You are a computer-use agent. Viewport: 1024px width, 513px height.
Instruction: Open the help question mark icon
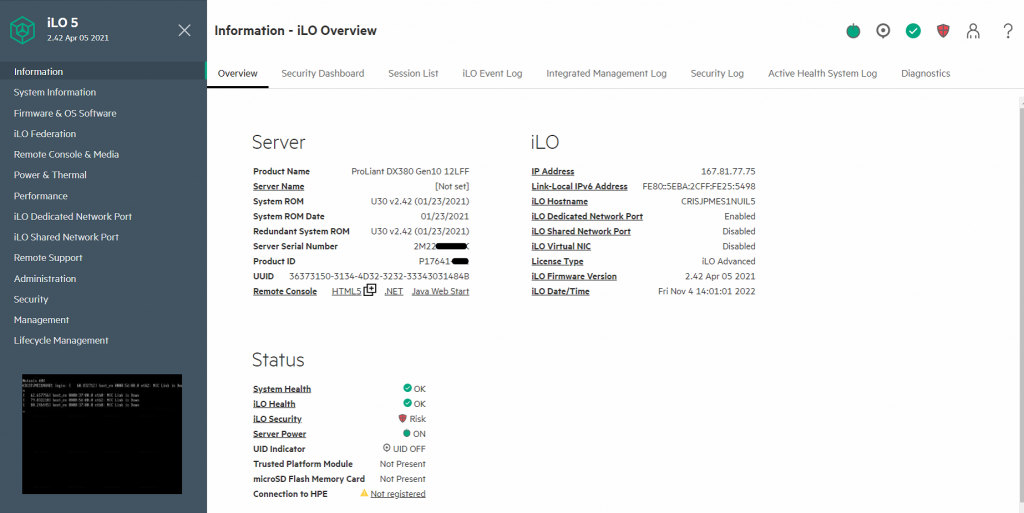point(1007,31)
